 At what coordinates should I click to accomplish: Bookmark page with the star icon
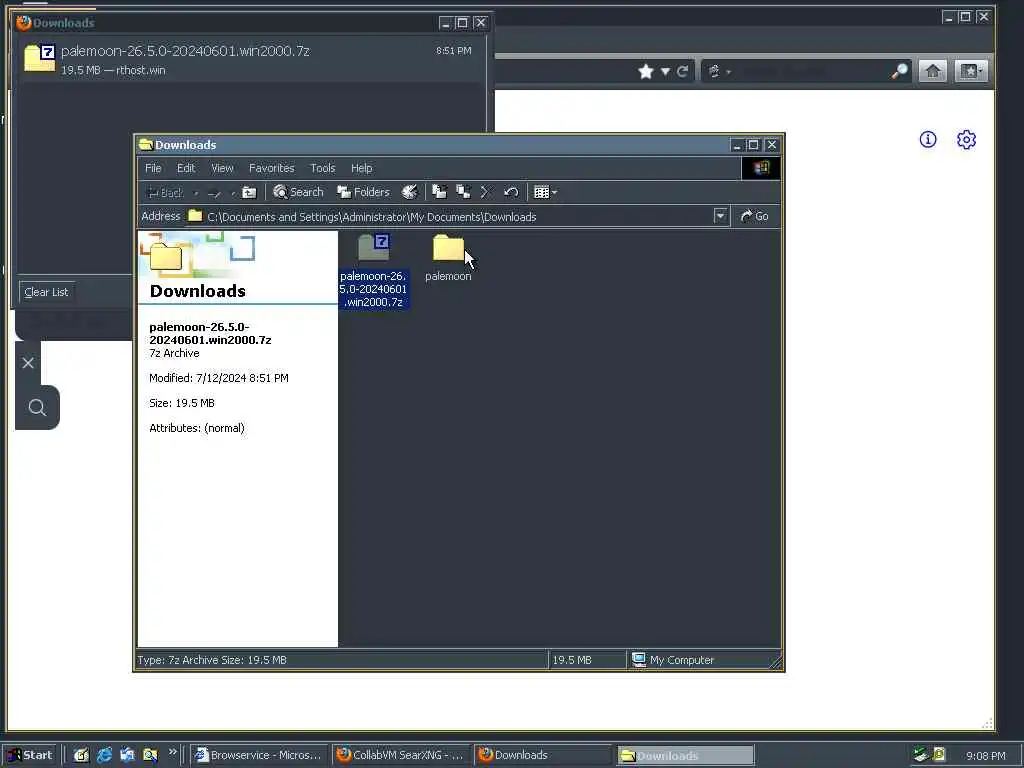[646, 71]
